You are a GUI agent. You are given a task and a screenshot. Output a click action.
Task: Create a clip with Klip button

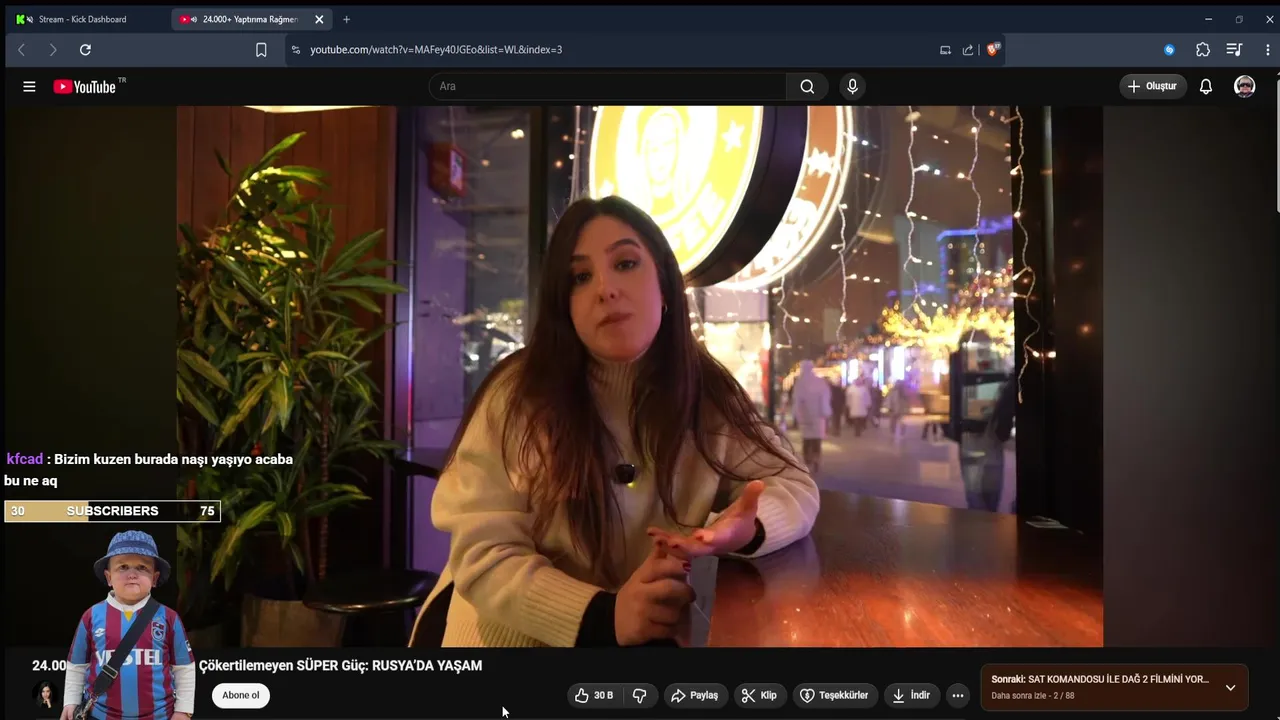click(x=759, y=695)
